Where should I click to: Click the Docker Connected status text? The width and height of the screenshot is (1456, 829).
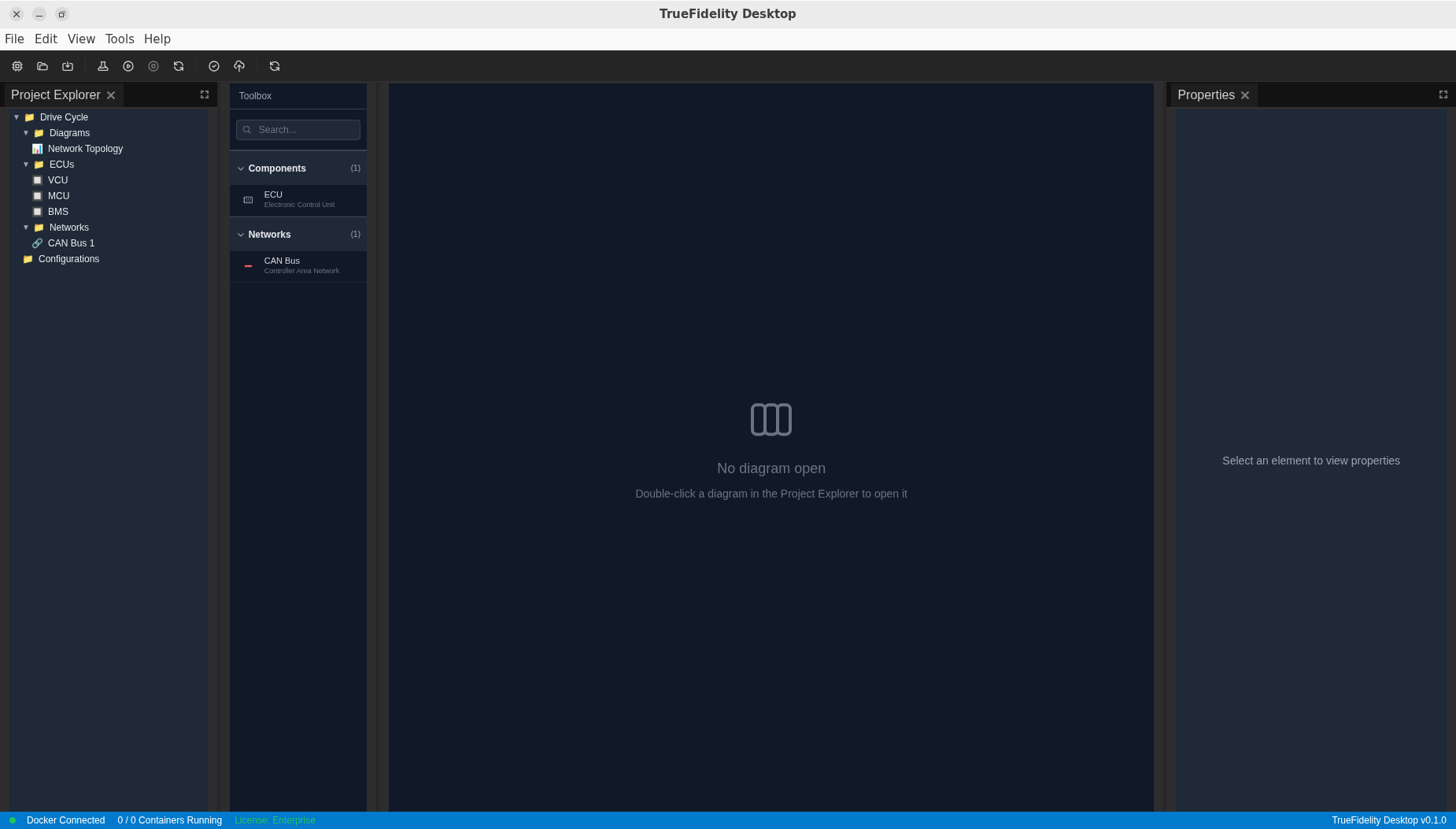65,820
